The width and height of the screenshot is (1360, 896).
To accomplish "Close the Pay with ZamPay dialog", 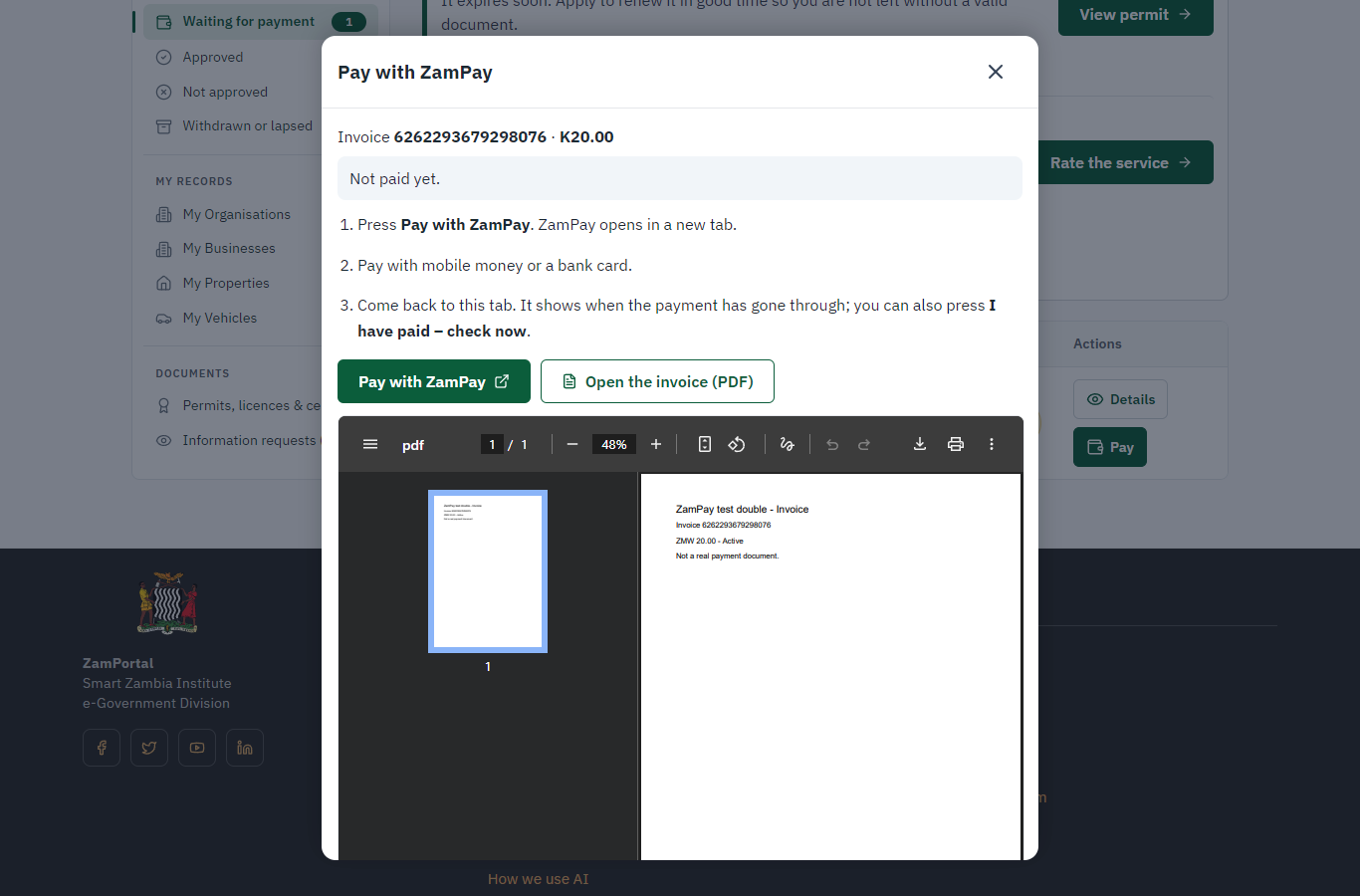I will tap(996, 72).
